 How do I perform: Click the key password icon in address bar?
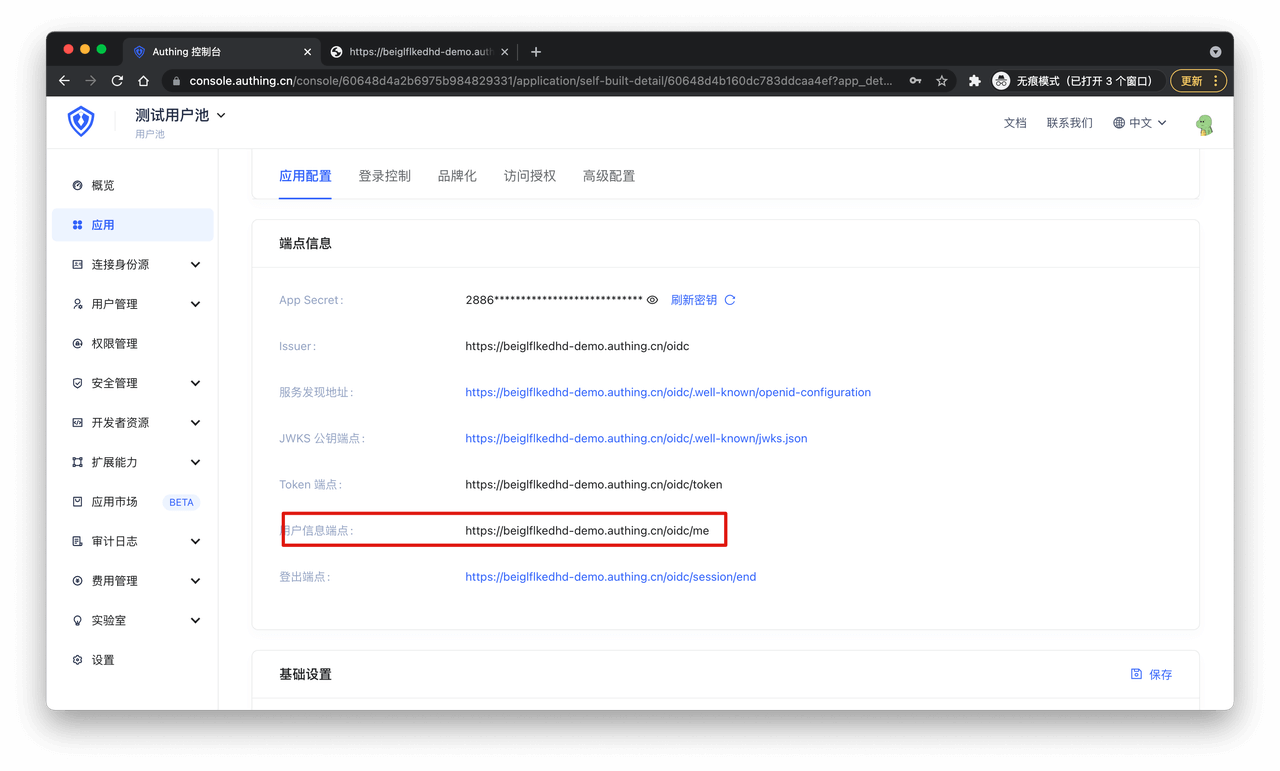coord(915,81)
